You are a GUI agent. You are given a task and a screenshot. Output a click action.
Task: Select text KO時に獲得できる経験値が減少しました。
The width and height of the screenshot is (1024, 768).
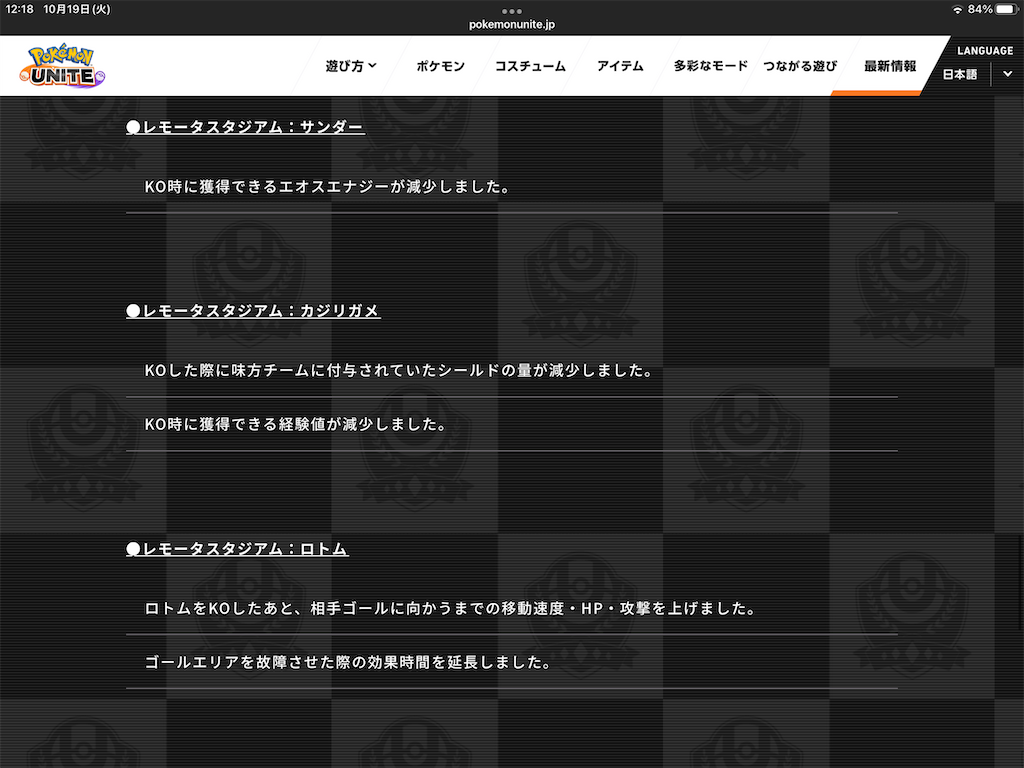click(296, 424)
